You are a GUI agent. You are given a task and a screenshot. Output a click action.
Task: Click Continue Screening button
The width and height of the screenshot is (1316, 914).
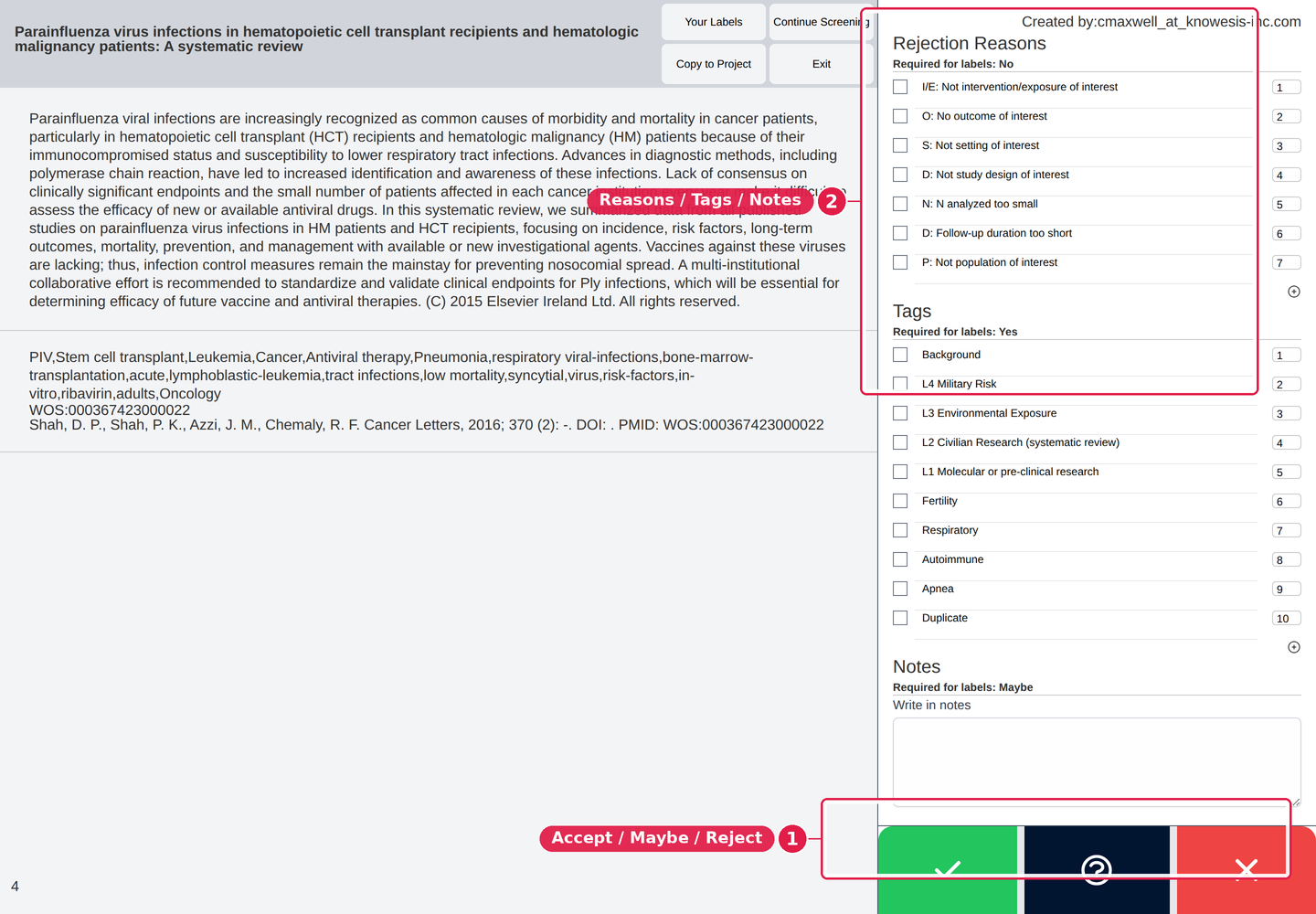click(821, 22)
